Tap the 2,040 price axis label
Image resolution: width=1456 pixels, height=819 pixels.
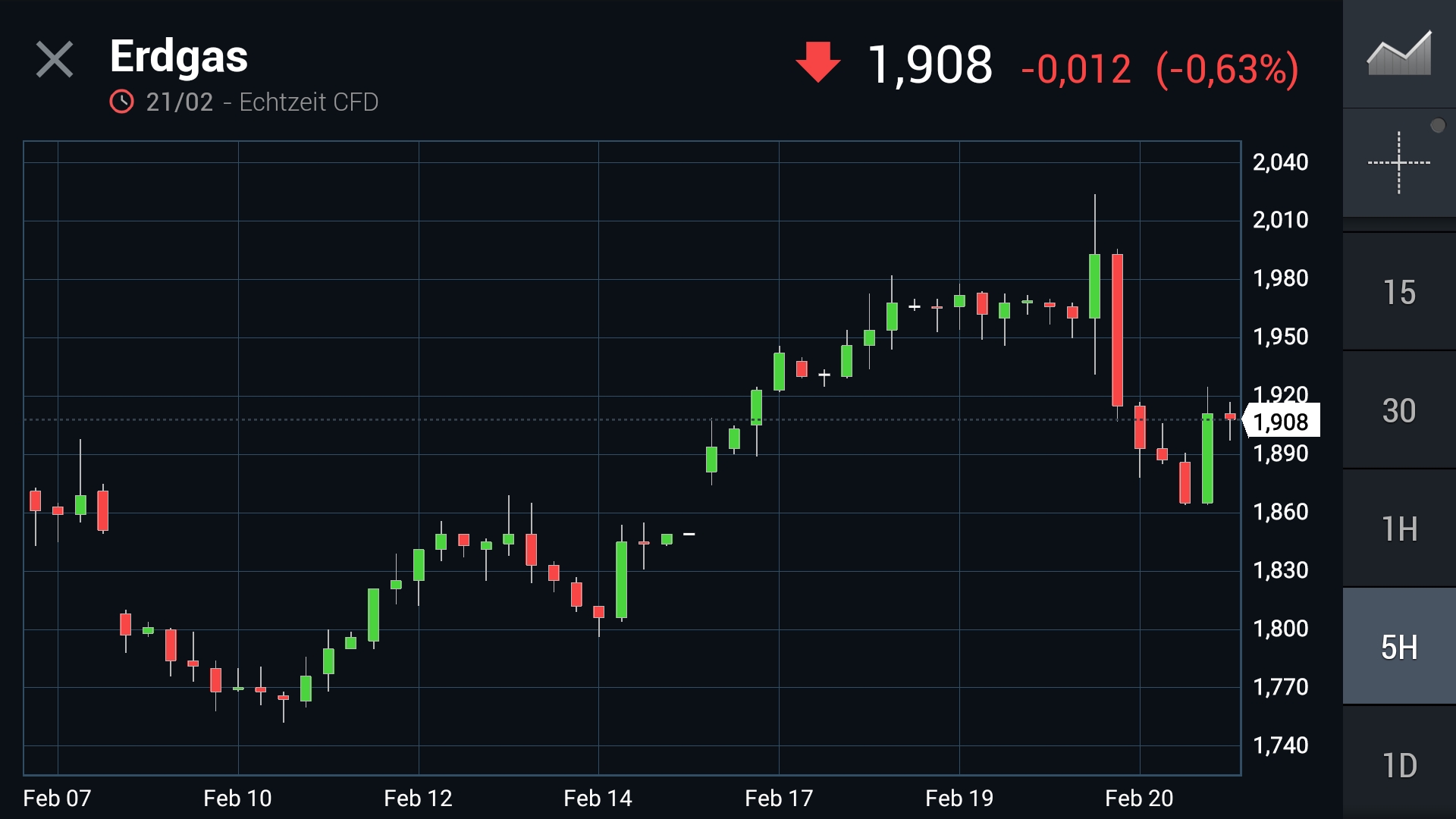(1280, 162)
